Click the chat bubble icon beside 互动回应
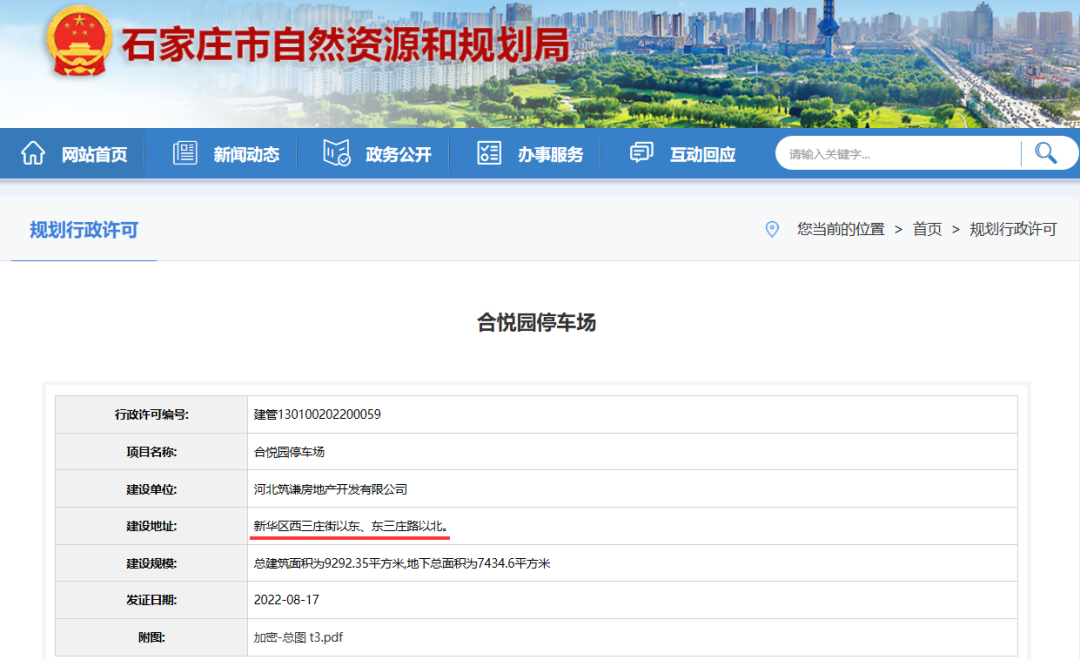The image size is (1080, 660). click(641, 152)
